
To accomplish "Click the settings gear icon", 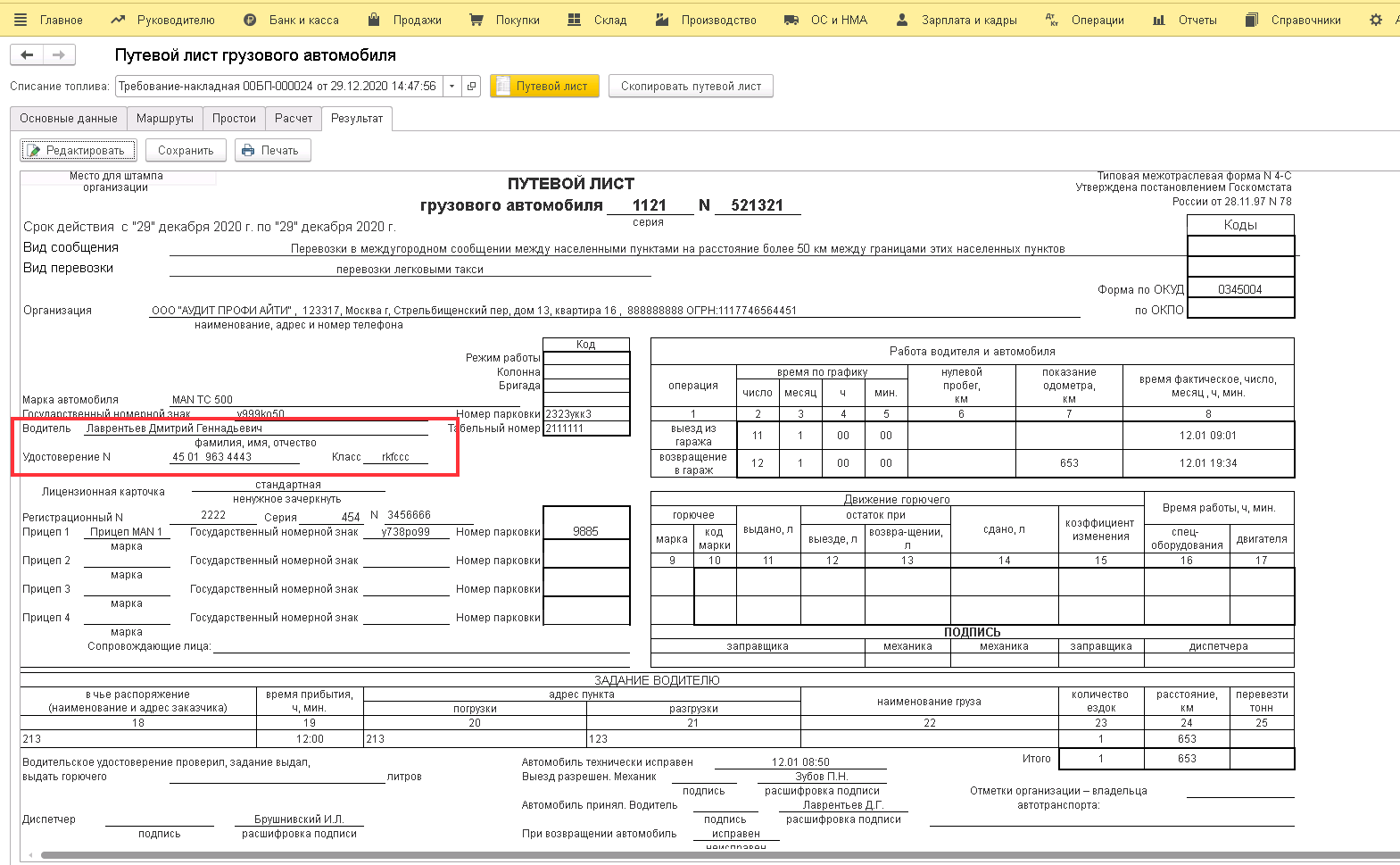I will click(1376, 20).
